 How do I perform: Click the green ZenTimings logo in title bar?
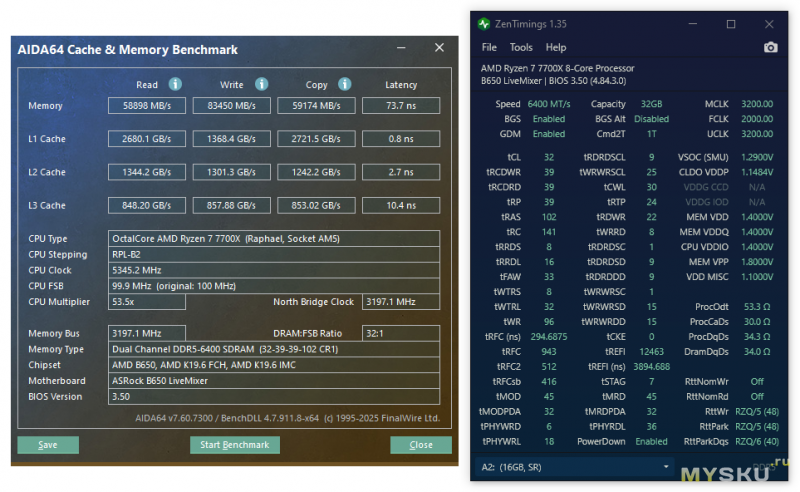484,23
